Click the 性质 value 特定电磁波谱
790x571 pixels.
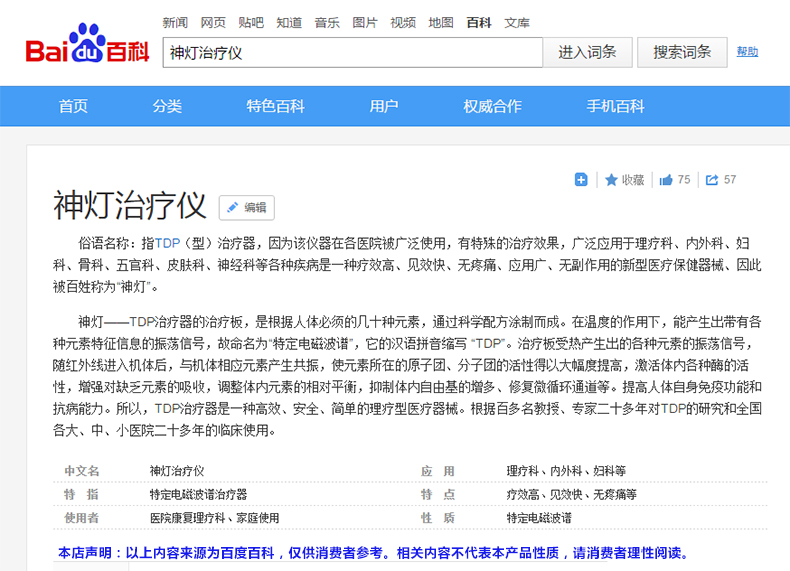[x=539, y=518]
